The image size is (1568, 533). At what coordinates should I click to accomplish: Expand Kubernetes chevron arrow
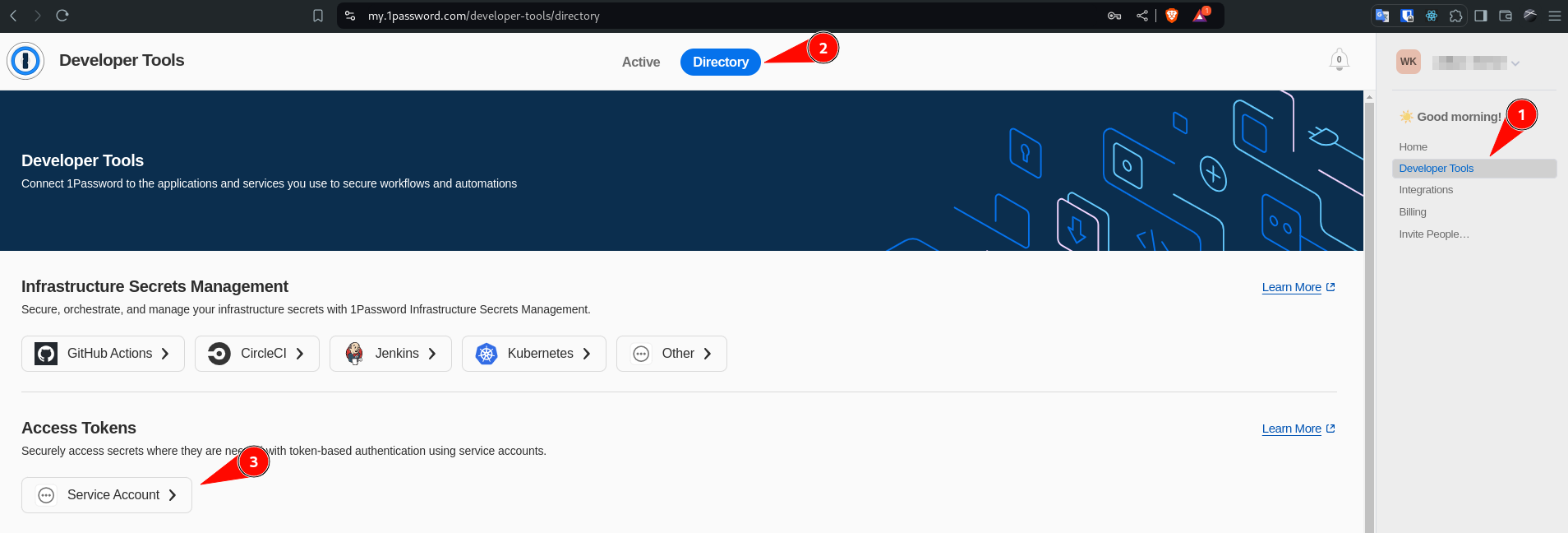(x=587, y=354)
